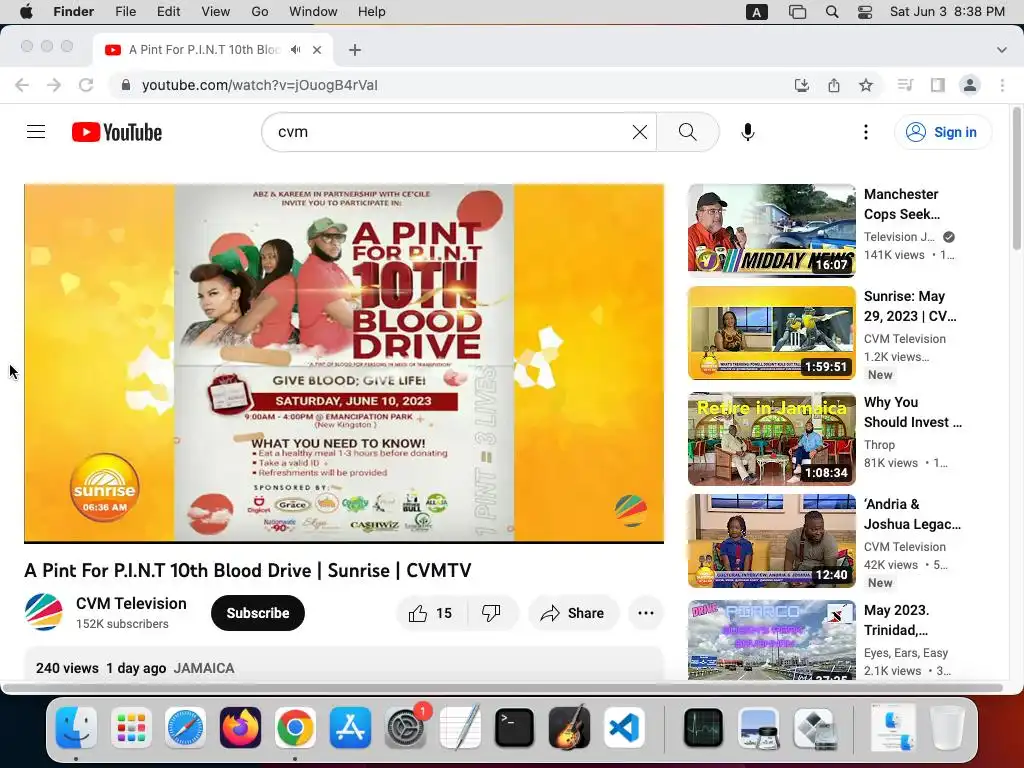The image size is (1024, 768).
Task: Open Chrome profile avatar
Action: pos(970,85)
